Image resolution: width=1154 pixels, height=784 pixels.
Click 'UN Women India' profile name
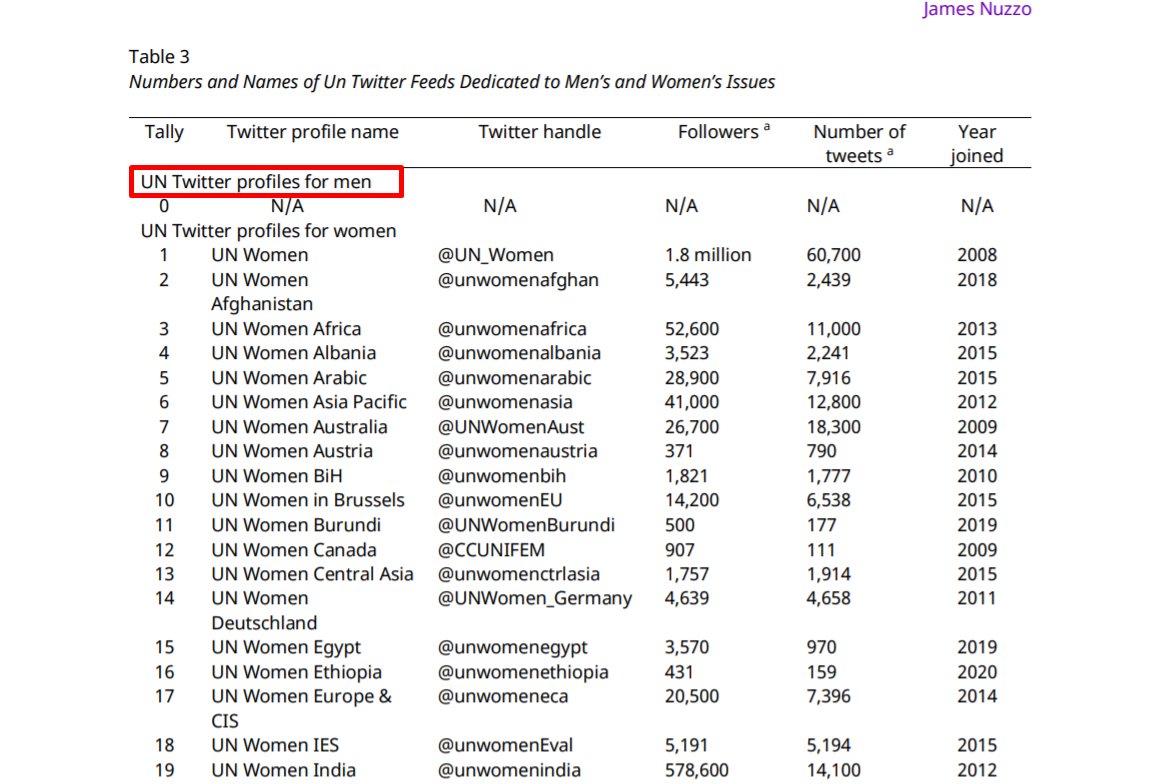point(283,771)
